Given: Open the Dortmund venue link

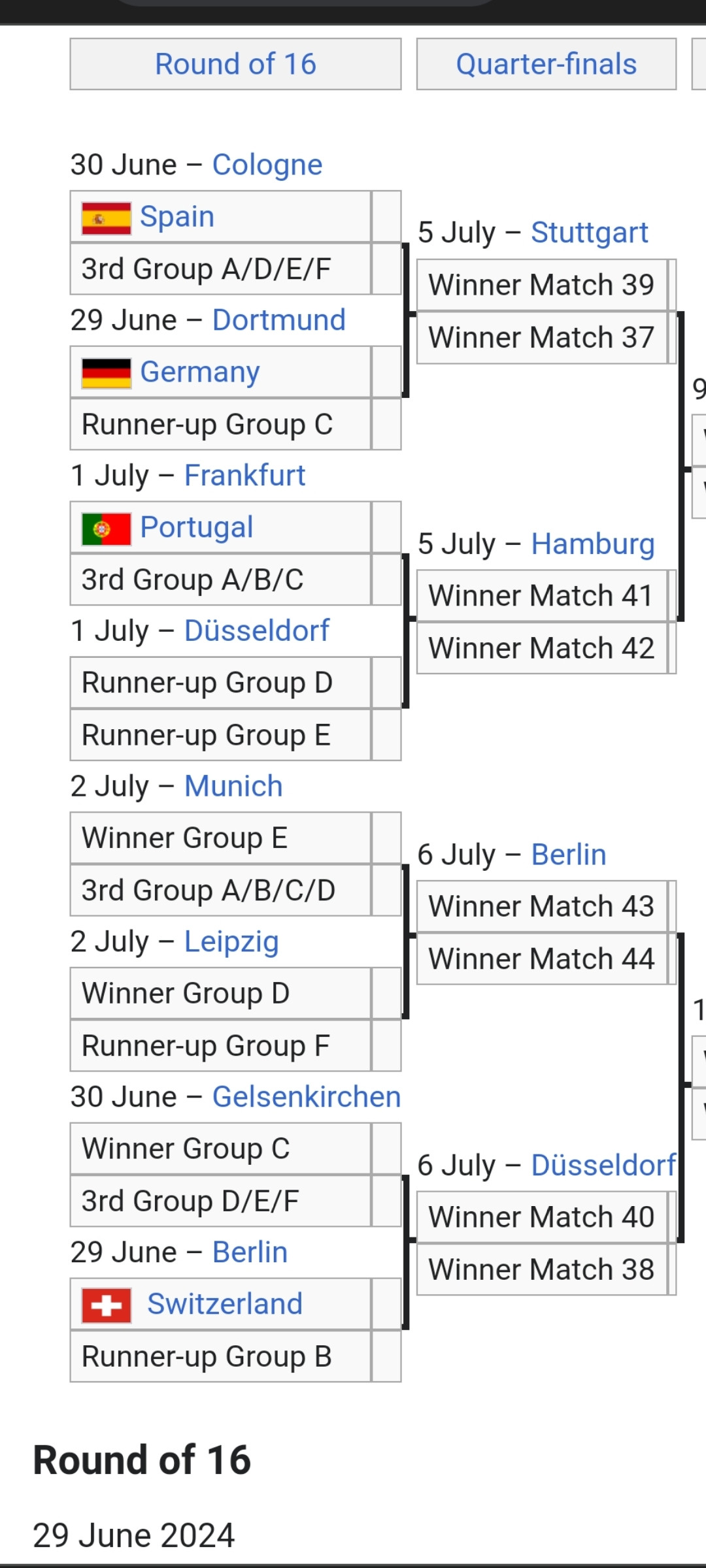Looking at the screenshot, I should coord(279,320).
